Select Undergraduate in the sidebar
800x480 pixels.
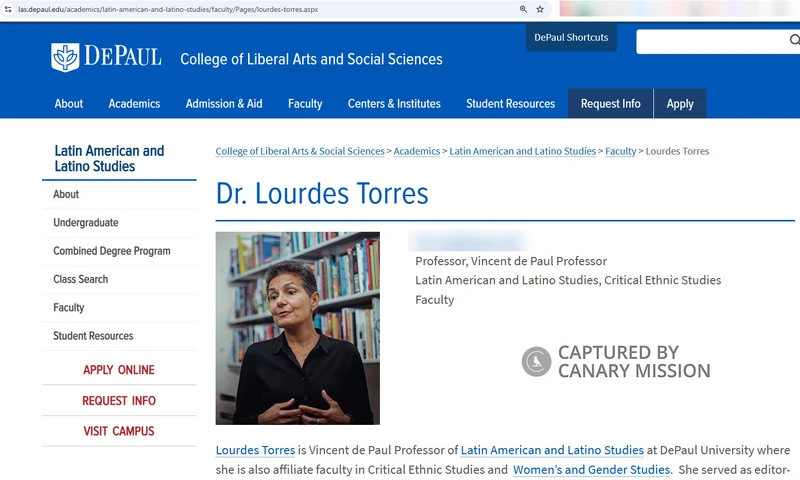tap(86, 222)
